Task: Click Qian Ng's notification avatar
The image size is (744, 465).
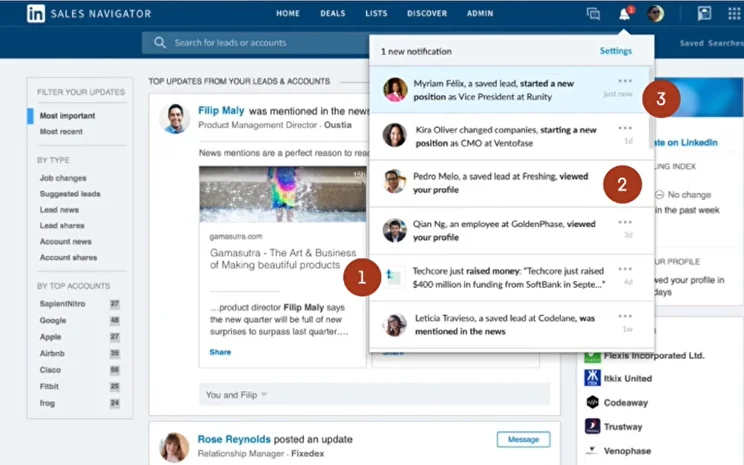Action: point(395,231)
